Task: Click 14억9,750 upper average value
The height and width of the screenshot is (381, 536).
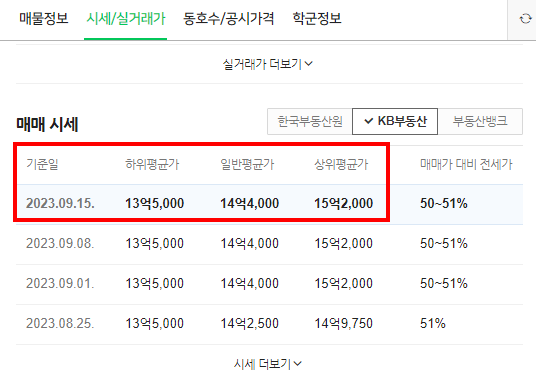Action: pyautogui.click(x=344, y=323)
